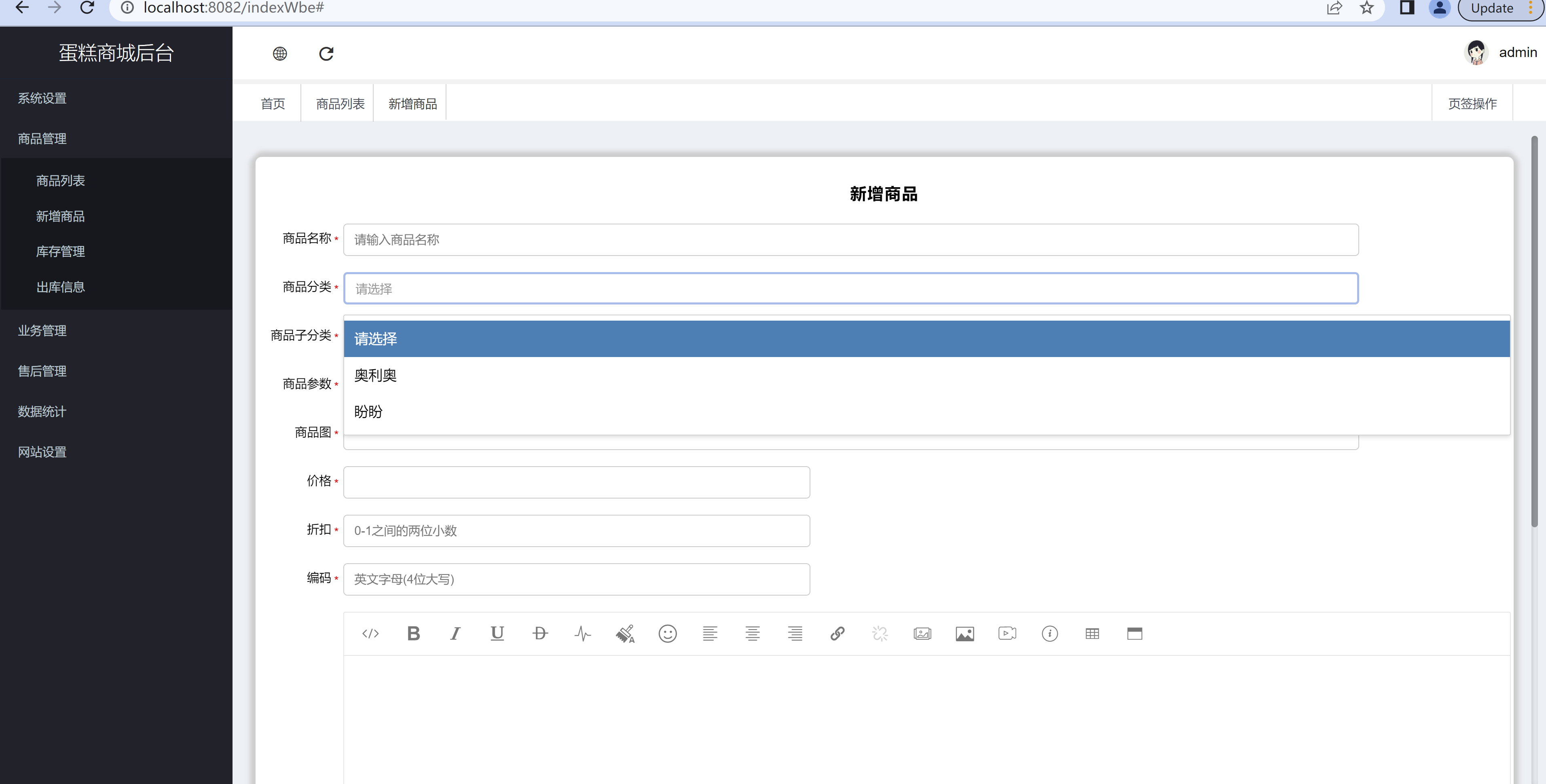The width and height of the screenshot is (1546, 784).
Task: Click the browser share icon
Action: tap(1334, 8)
